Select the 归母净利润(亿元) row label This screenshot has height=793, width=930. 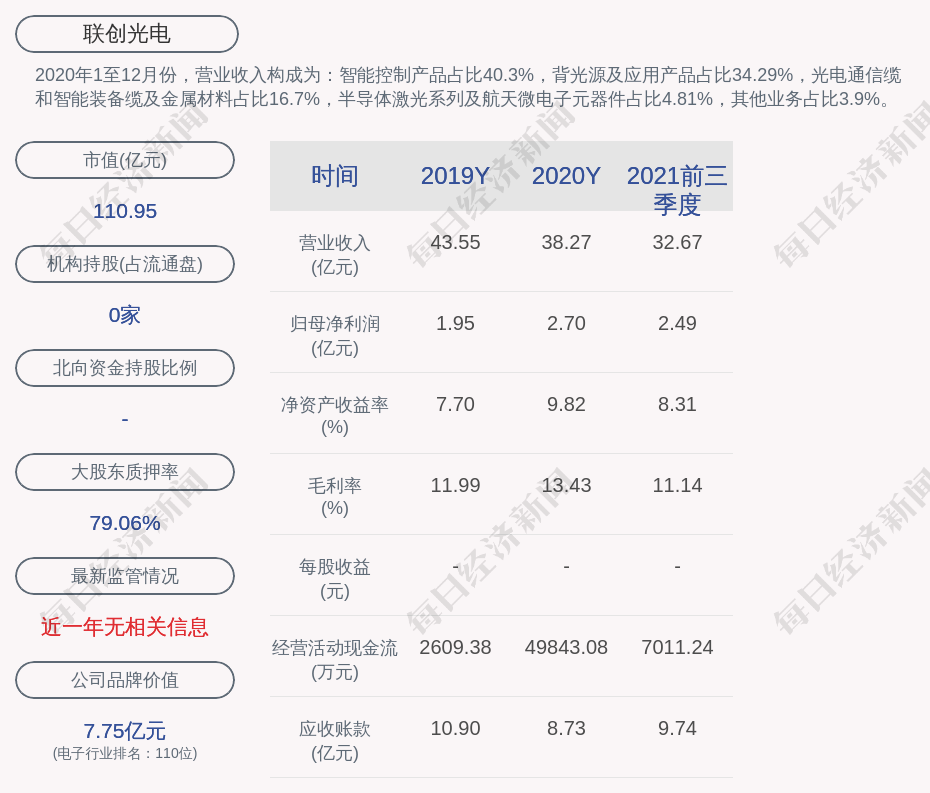point(335,336)
